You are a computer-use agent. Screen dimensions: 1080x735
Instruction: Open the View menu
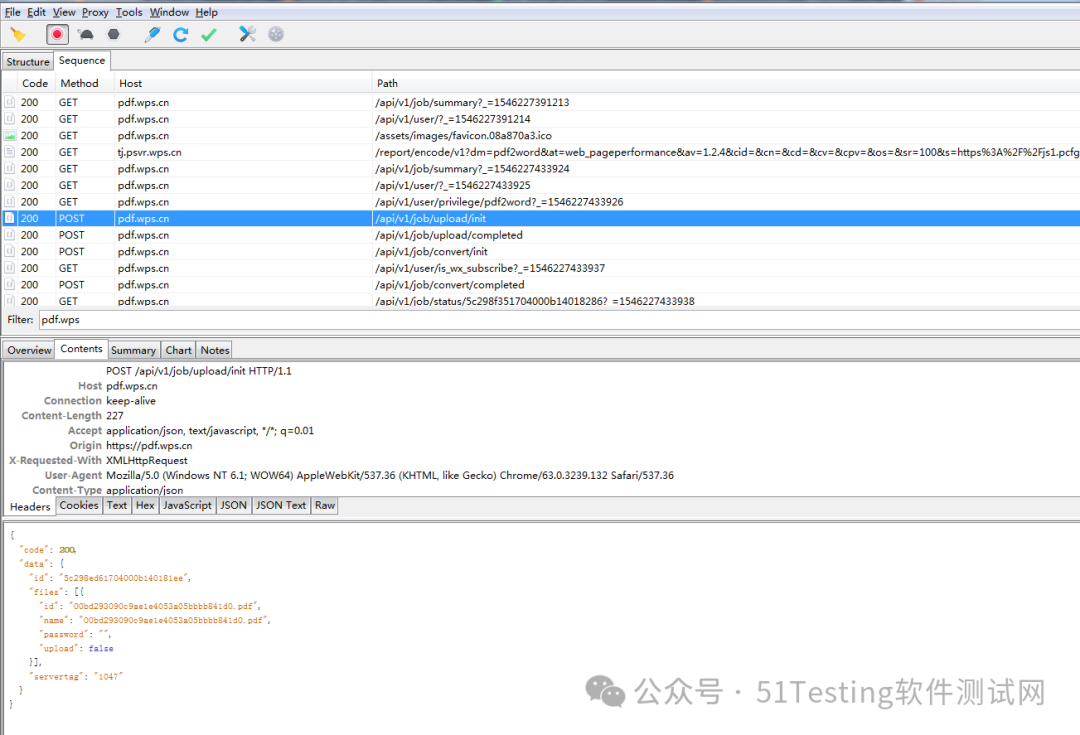pos(64,12)
